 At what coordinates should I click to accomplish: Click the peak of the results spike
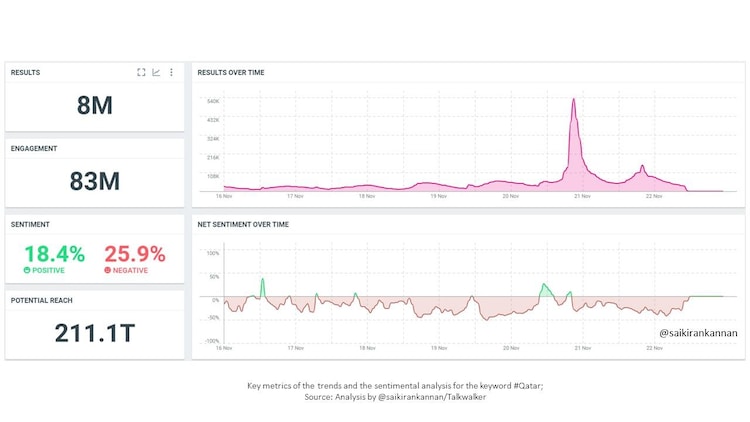[x=574, y=100]
